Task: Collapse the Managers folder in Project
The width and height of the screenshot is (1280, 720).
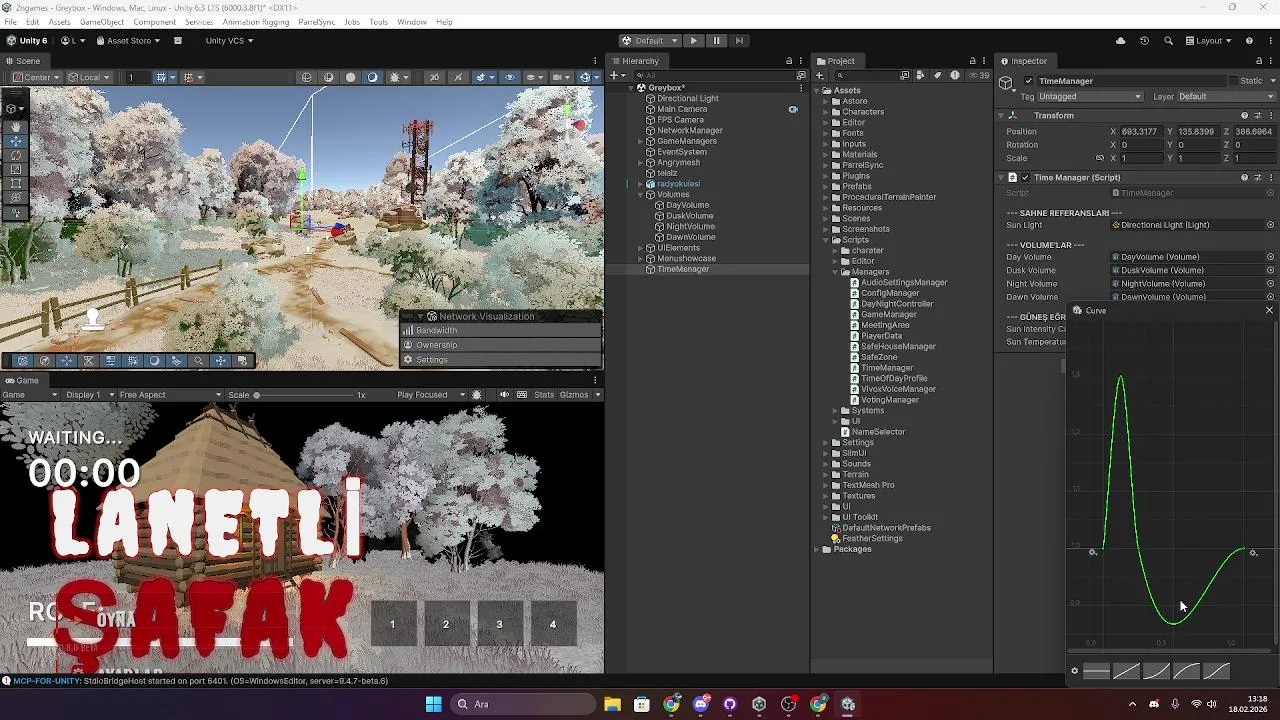Action: pos(835,272)
